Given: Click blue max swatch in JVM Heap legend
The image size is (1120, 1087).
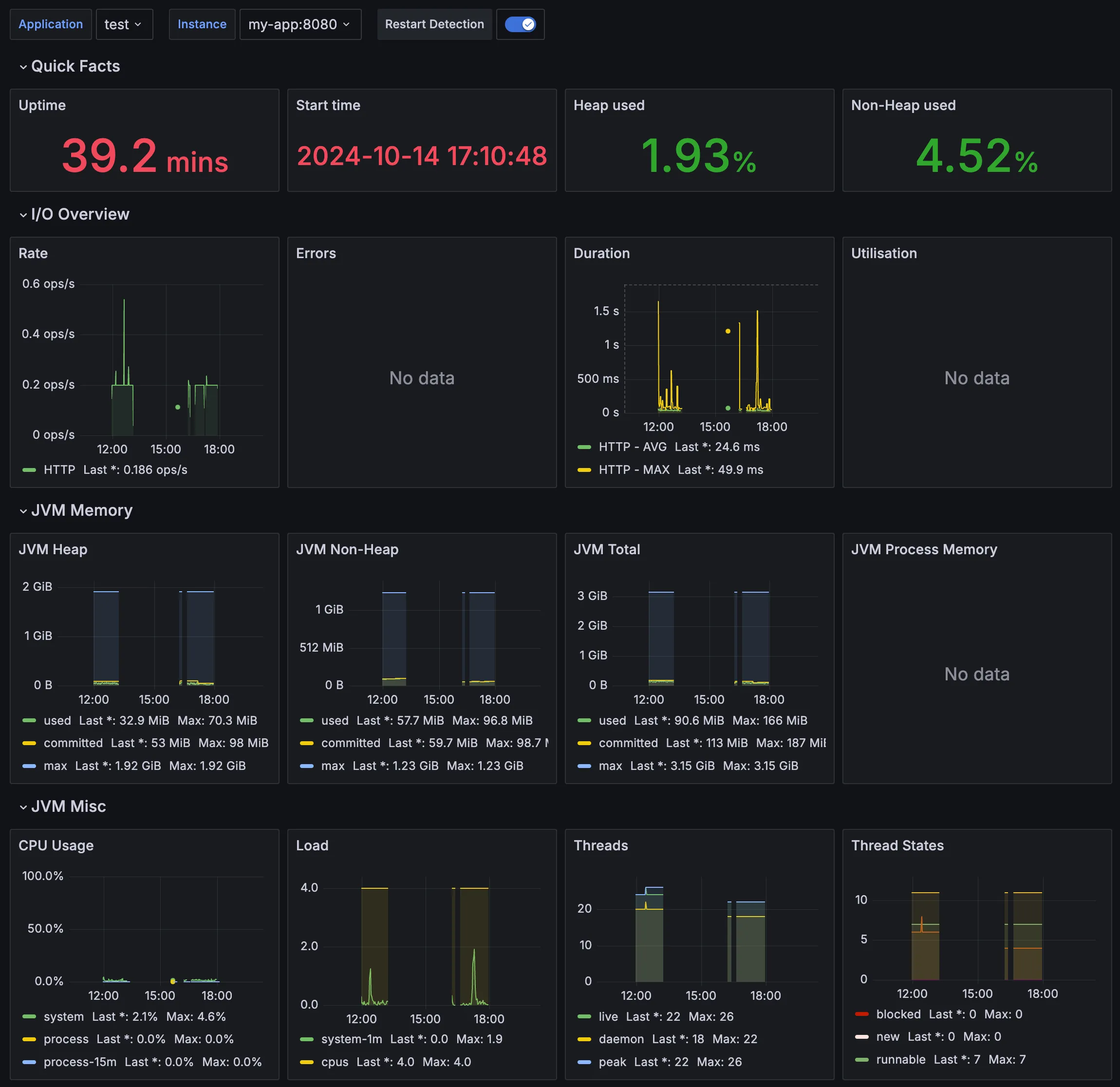Looking at the screenshot, I should (x=29, y=766).
